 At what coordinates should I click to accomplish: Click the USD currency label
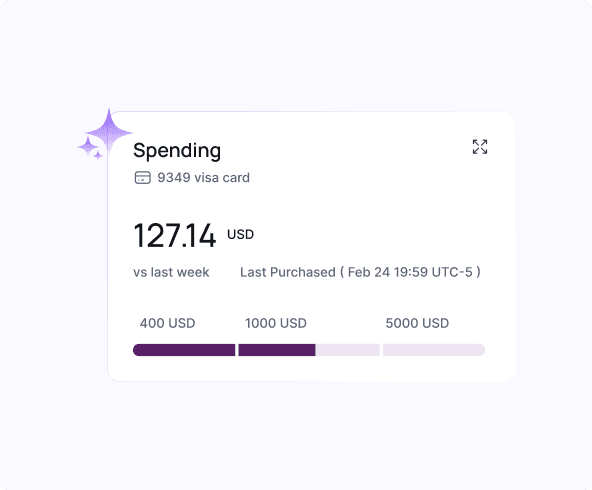(x=240, y=234)
